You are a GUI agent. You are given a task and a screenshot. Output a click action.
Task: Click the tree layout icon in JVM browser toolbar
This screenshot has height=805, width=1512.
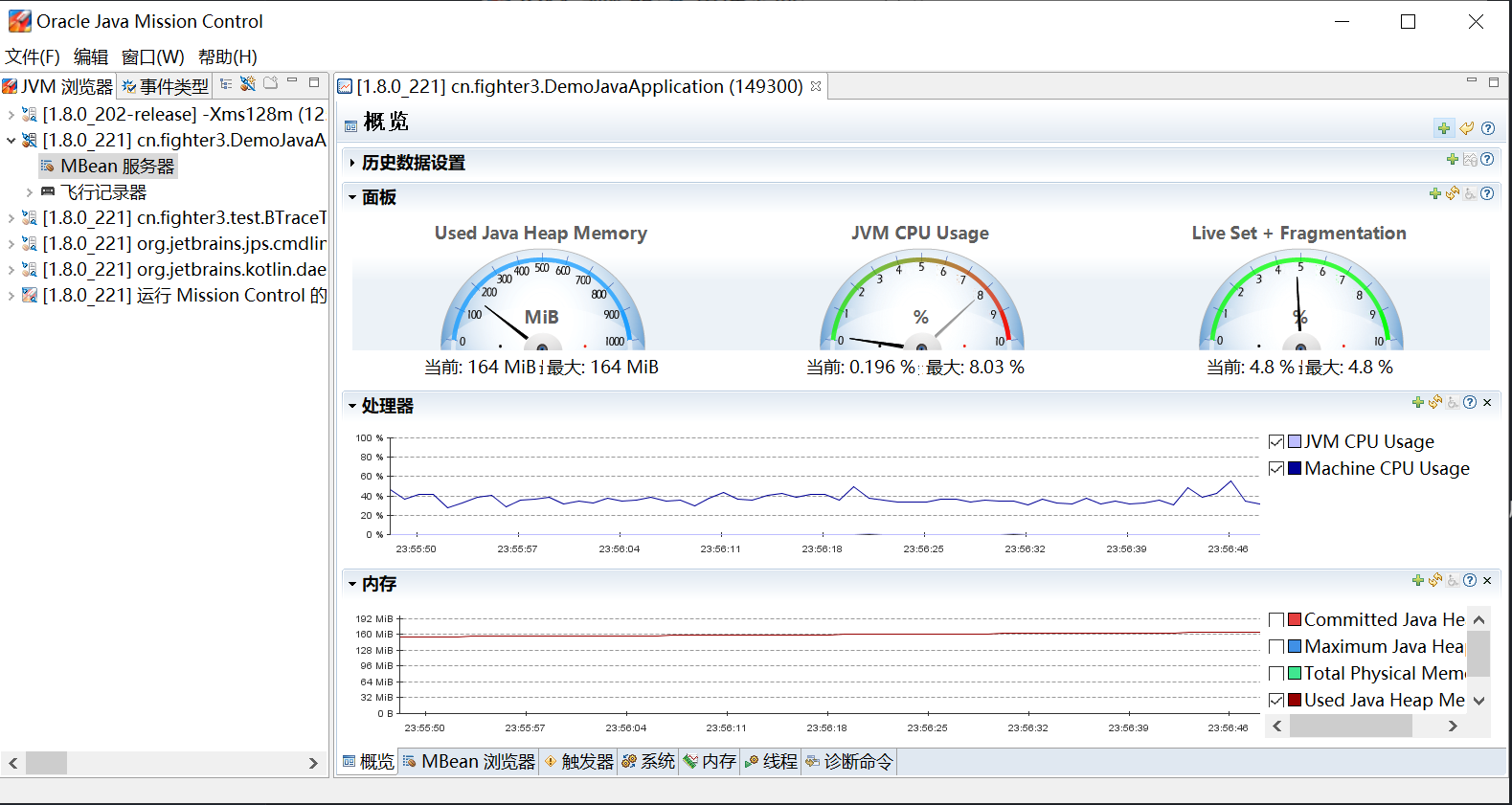click(226, 84)
